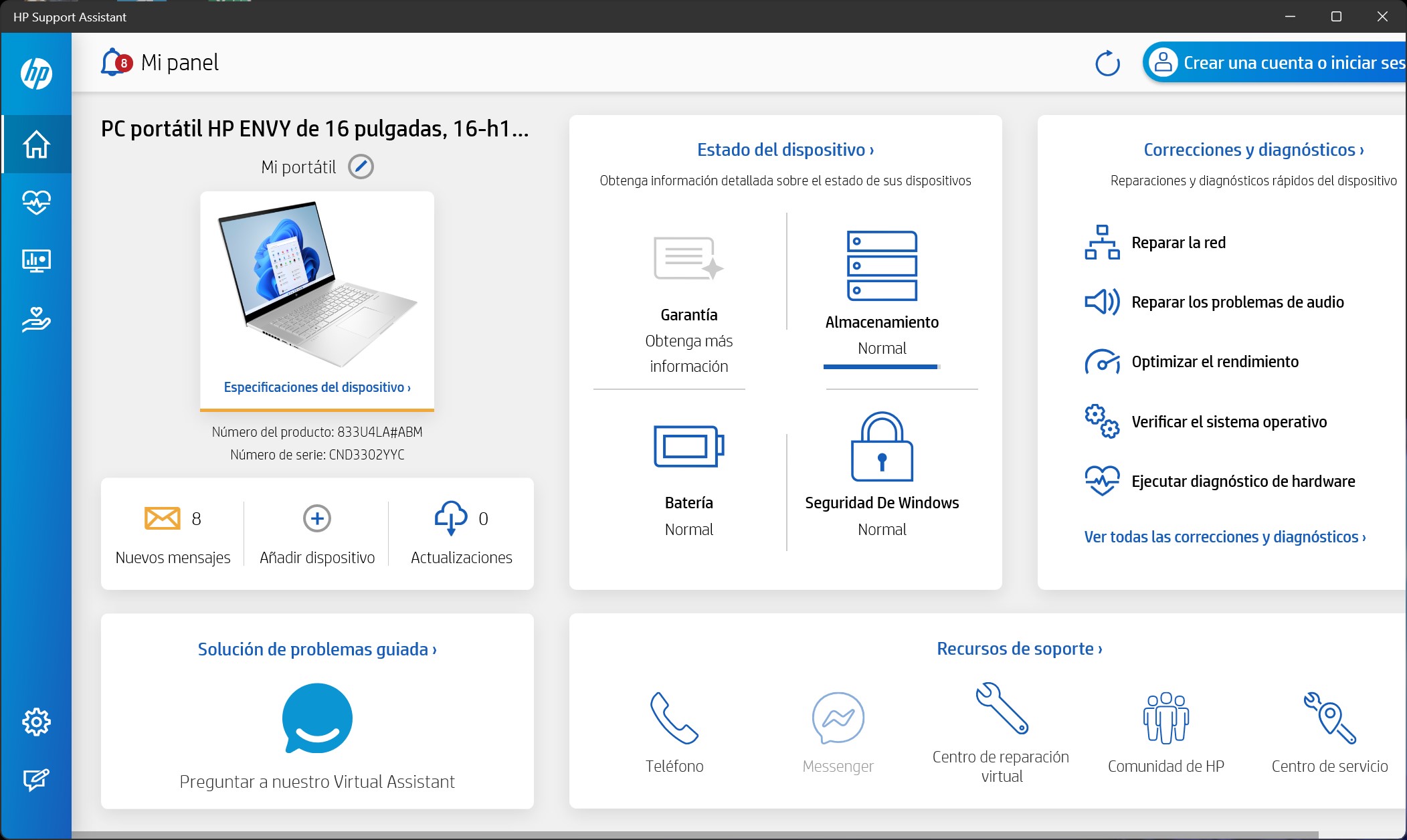1407x840 pixels.
Task: Open Centro de servicio location icon
Action: (1329, 718)
